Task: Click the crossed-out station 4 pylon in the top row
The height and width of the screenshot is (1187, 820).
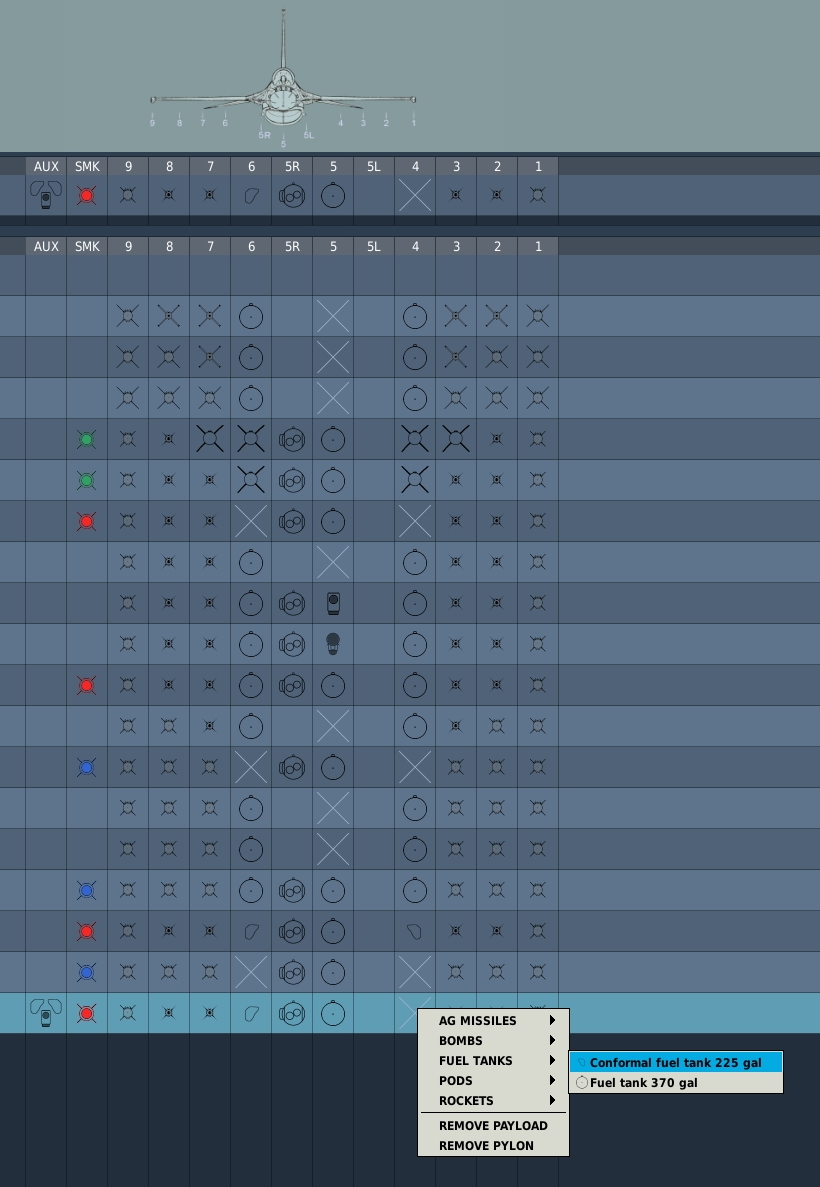Action: [x=415, y=195]
